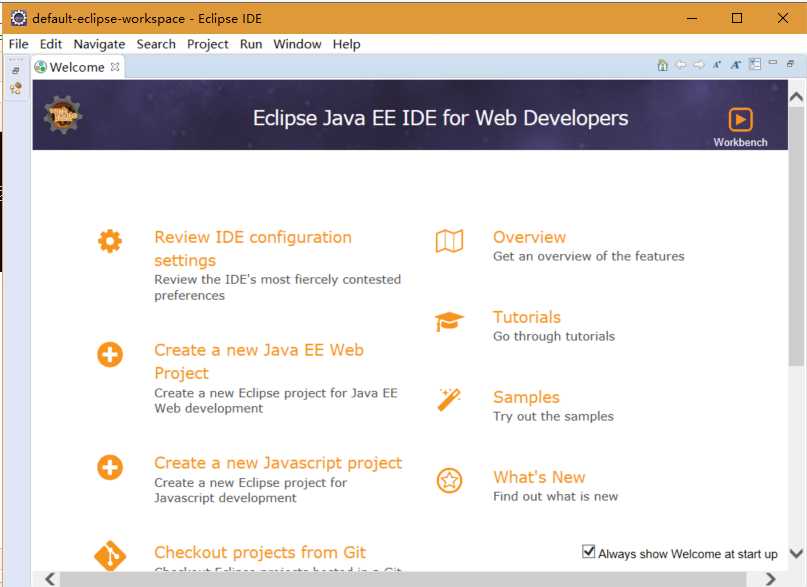Viewport: 807px width, 587px height.
Task: Click the vertical scrollbar down arrow
Action: click(796, 554)
